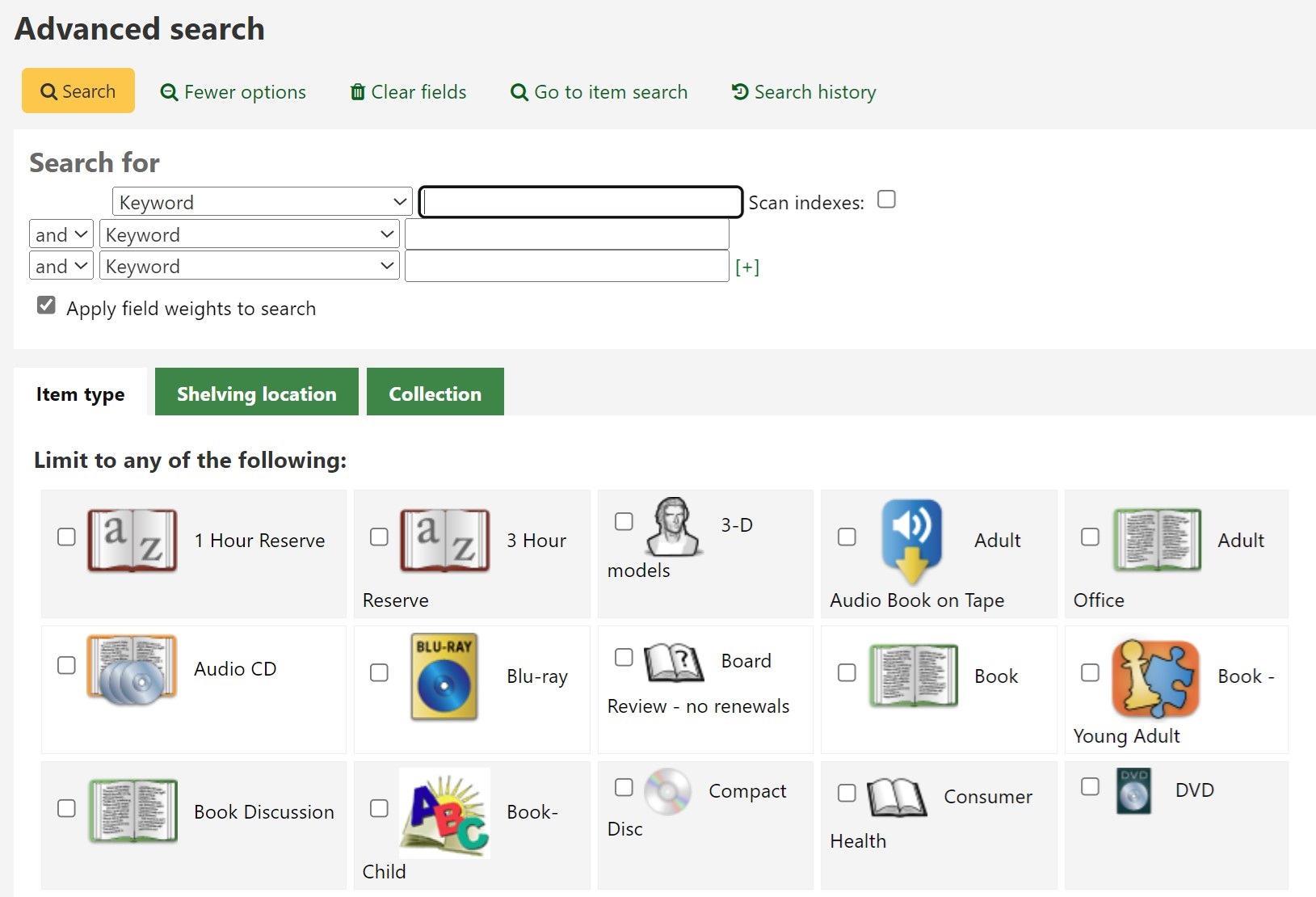
Task: Click the DVD case icon
Action: tap(1133, 790)
